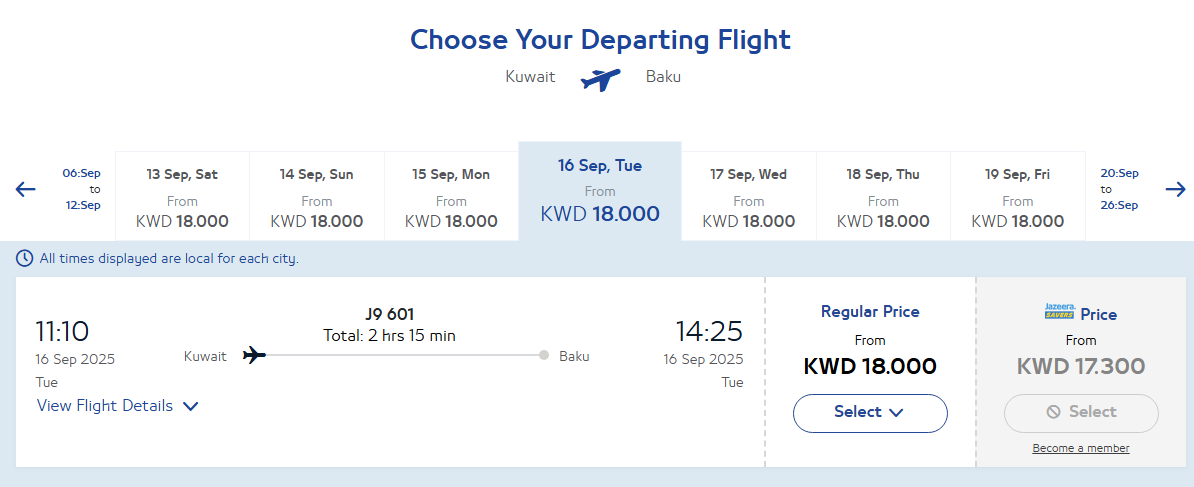Click the 06:Sep to 12:Sep week range
This screenshot has width=1194, height=487.
81,189
